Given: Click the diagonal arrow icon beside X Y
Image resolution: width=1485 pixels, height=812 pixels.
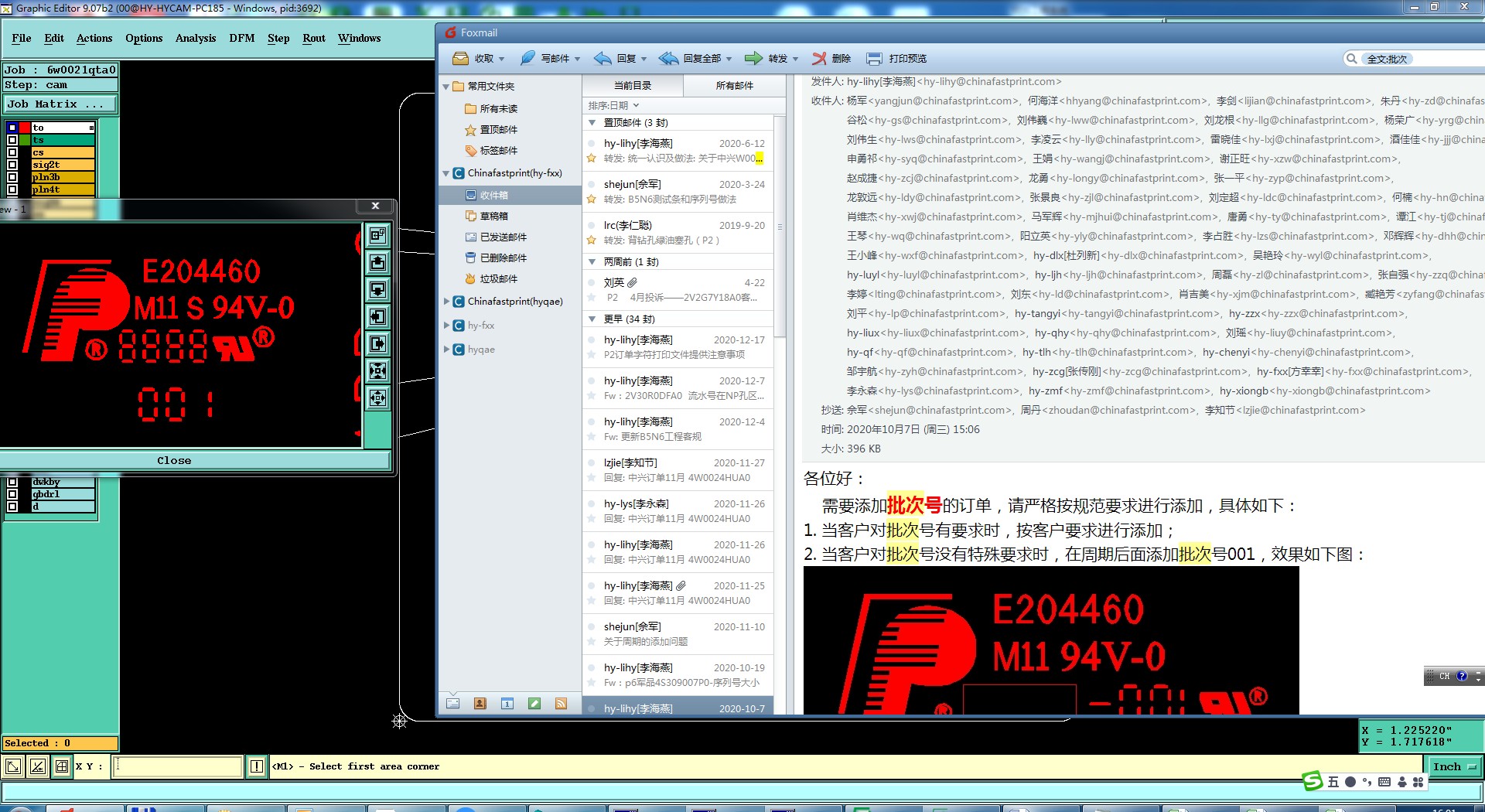Looking at the screenshot, I should [13, 766].
